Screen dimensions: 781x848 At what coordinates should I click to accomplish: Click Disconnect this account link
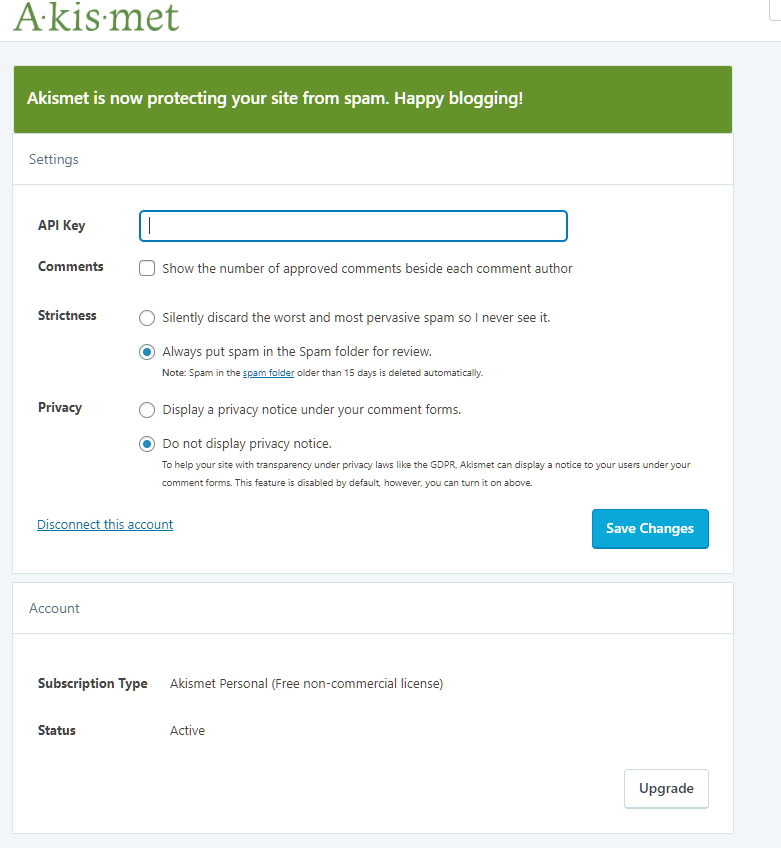(105, 524)
